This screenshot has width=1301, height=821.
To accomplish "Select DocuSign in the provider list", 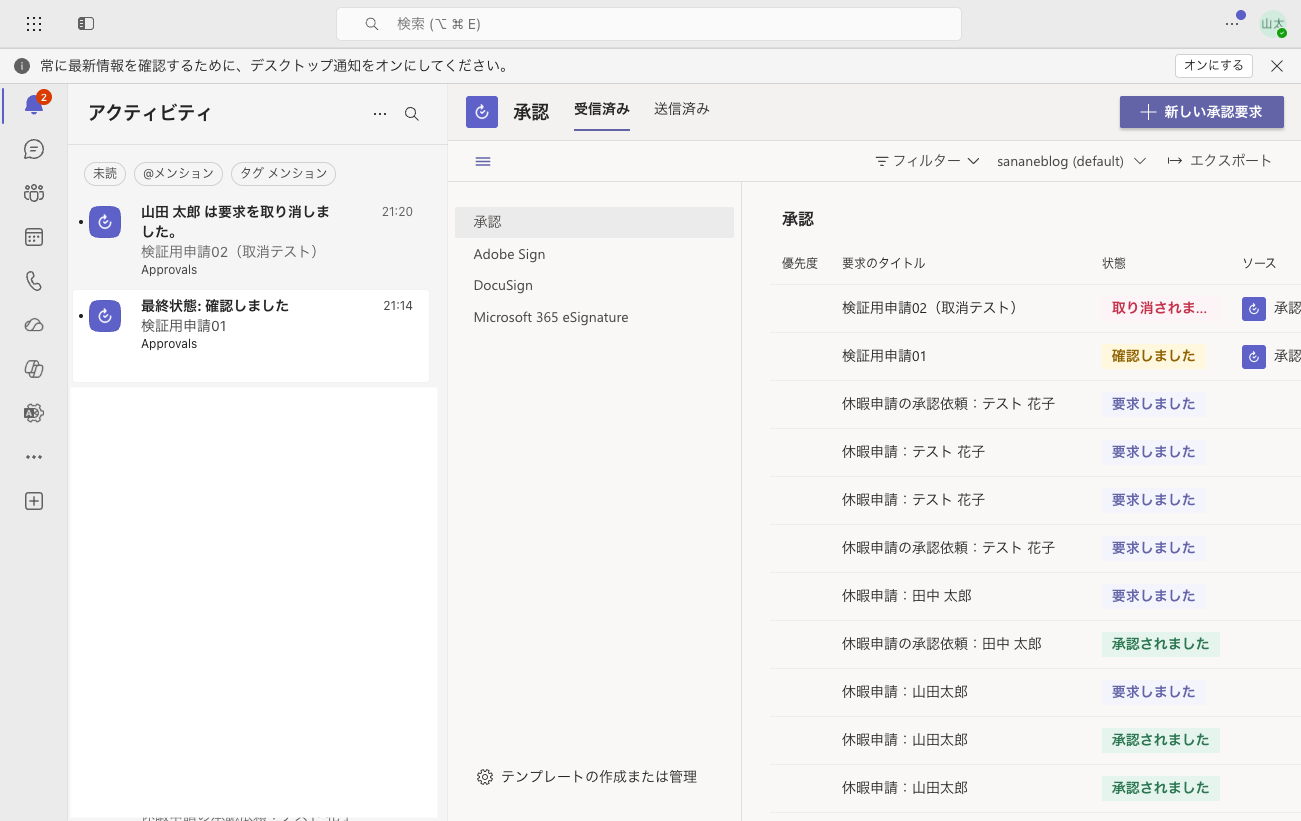I will click(x=594, y=285).
